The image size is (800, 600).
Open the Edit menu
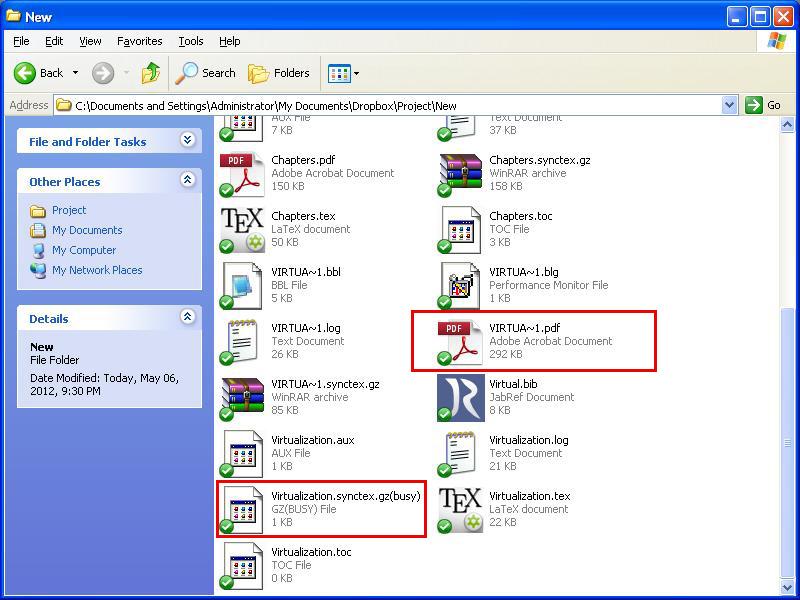(x=54, y=41)
